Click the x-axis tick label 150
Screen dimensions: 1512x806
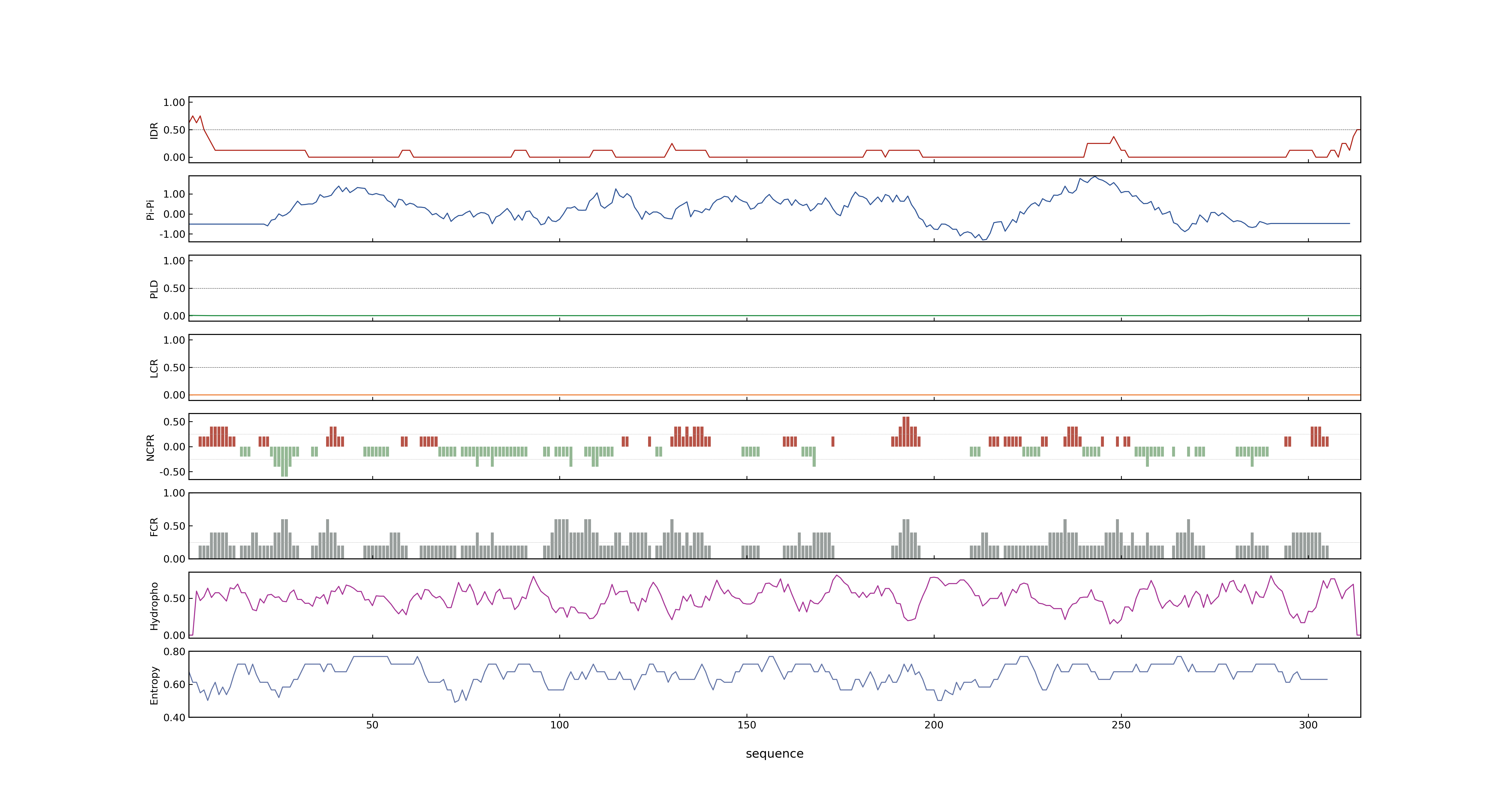point(747,725)
